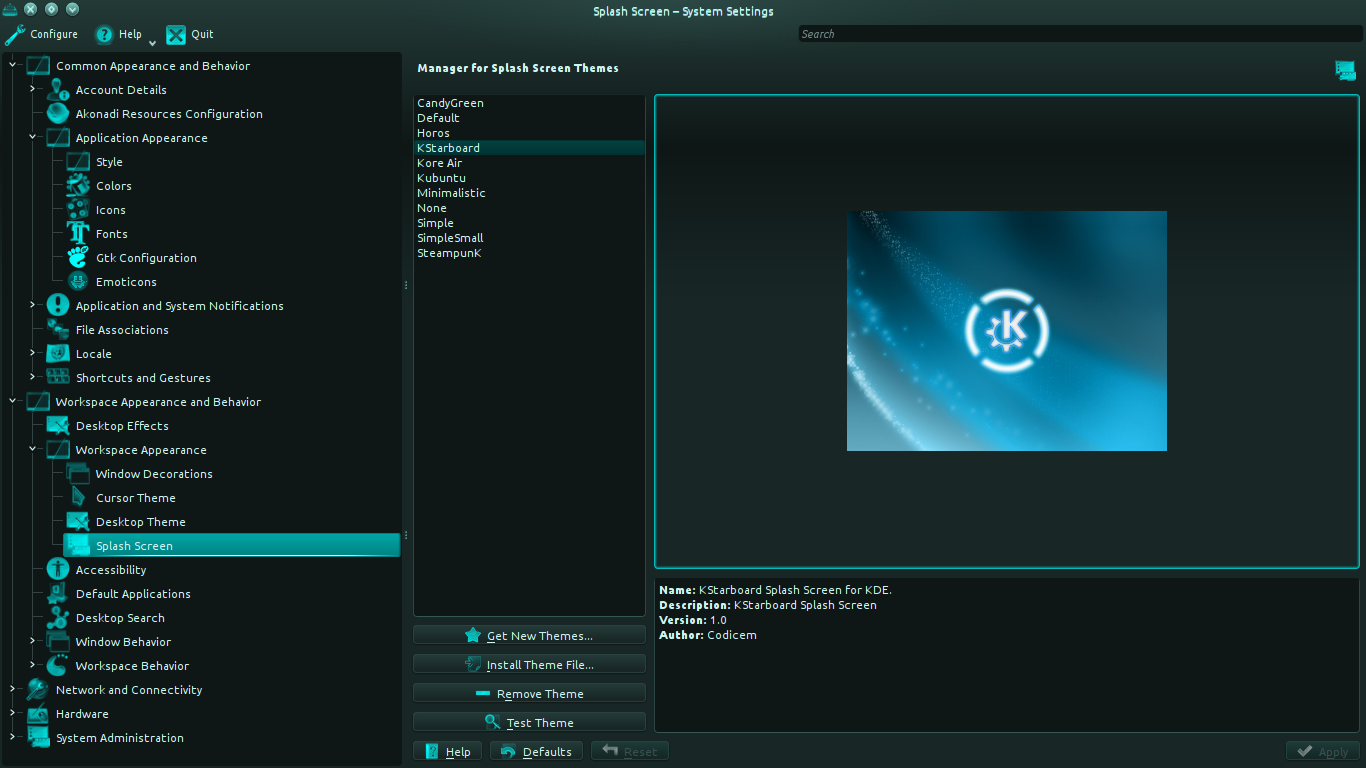Screen dimensions: 1366x768
Task: Select the SimpleSmall splash theme
Action: (x=529, y=238)
